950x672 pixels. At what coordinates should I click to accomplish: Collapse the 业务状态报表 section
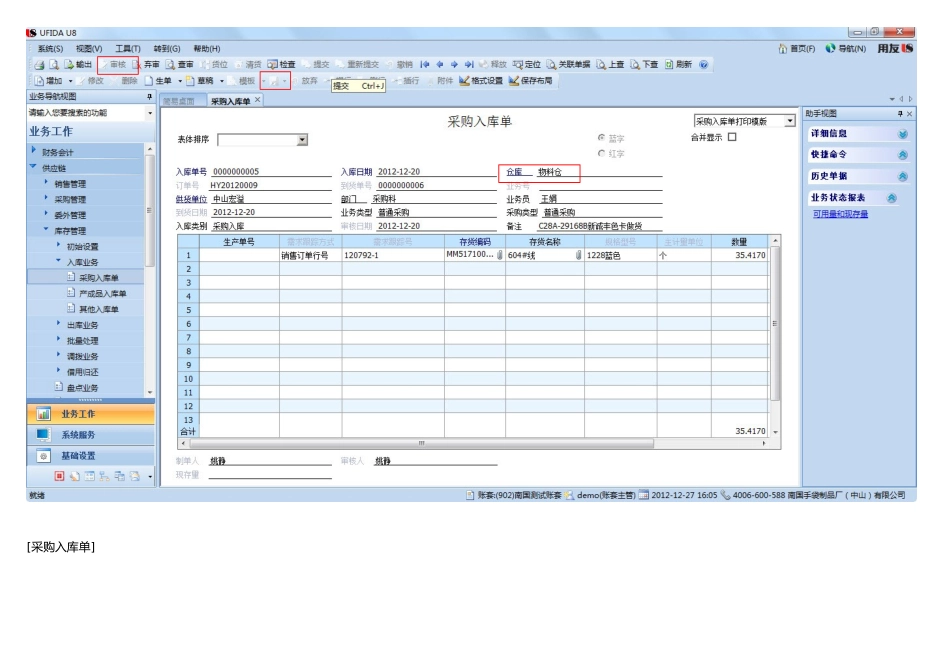892,198
